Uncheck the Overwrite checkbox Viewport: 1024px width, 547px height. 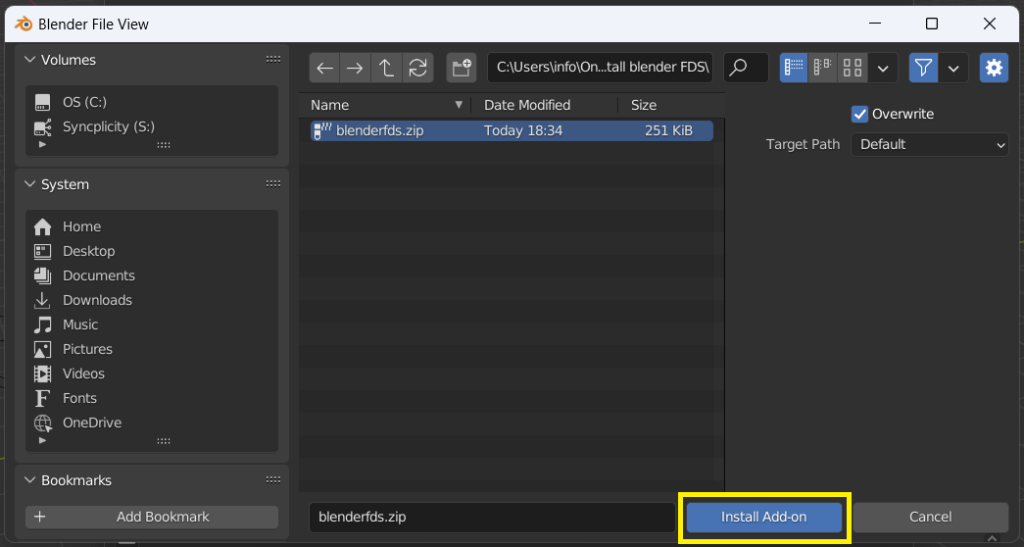click(x=859, y=114)
